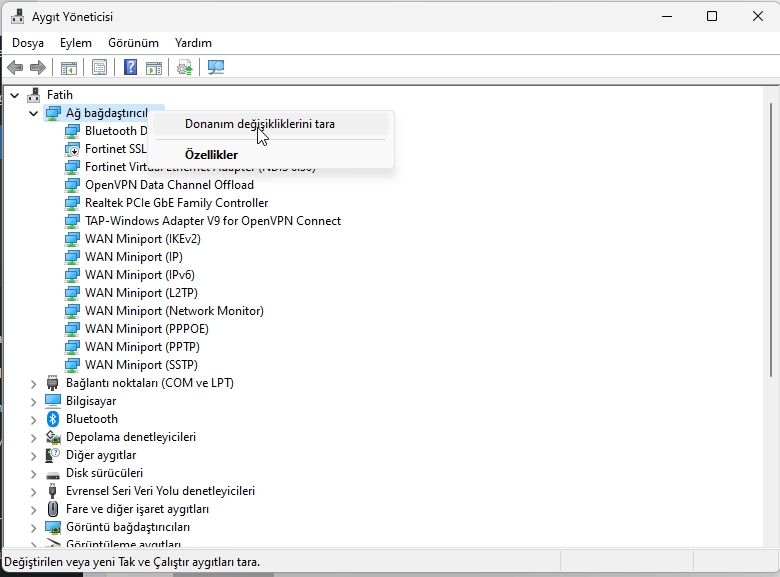Expand Bağlantı noktaları (COM ve LPT)
The image size is (780, 577).
click(x=33, y=384)
